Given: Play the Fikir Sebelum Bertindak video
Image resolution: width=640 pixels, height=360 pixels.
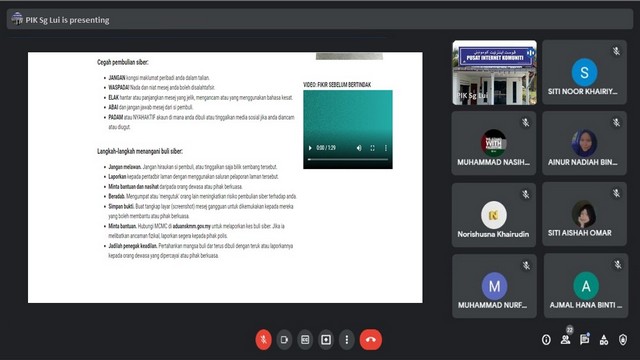Looking at the screenshot, I should tap(310, 148).
